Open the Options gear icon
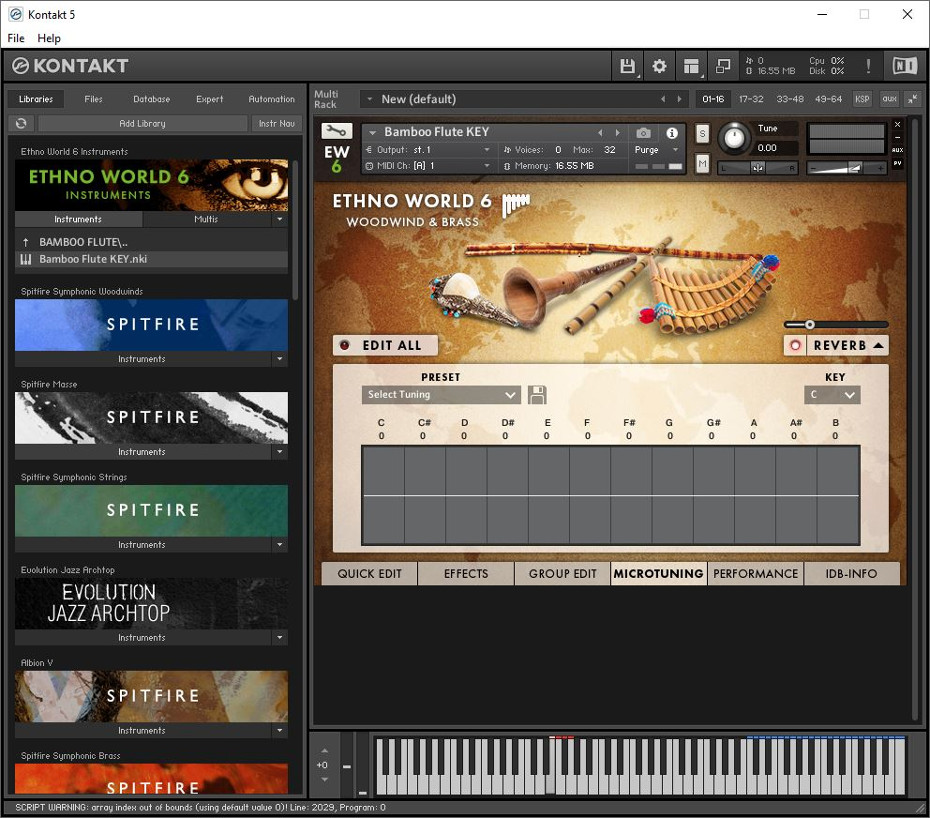930x818 pixels. tap(659, 66)
